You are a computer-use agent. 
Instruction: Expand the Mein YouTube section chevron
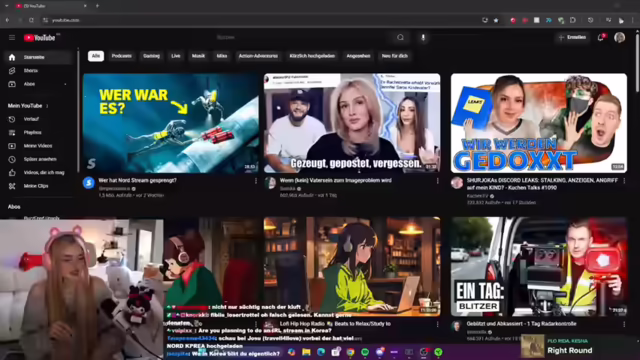(47, 106)
